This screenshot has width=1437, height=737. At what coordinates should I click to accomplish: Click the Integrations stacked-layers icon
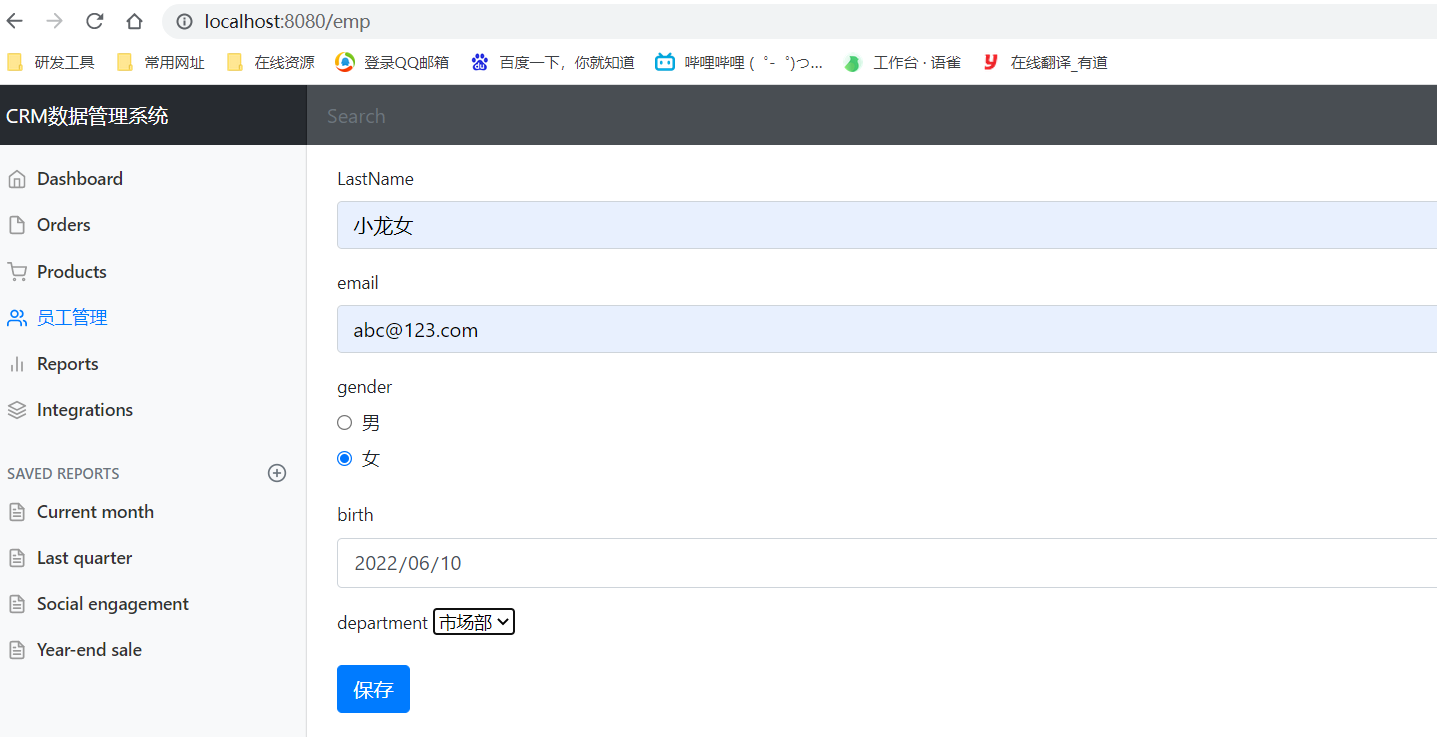coord(17,409)
